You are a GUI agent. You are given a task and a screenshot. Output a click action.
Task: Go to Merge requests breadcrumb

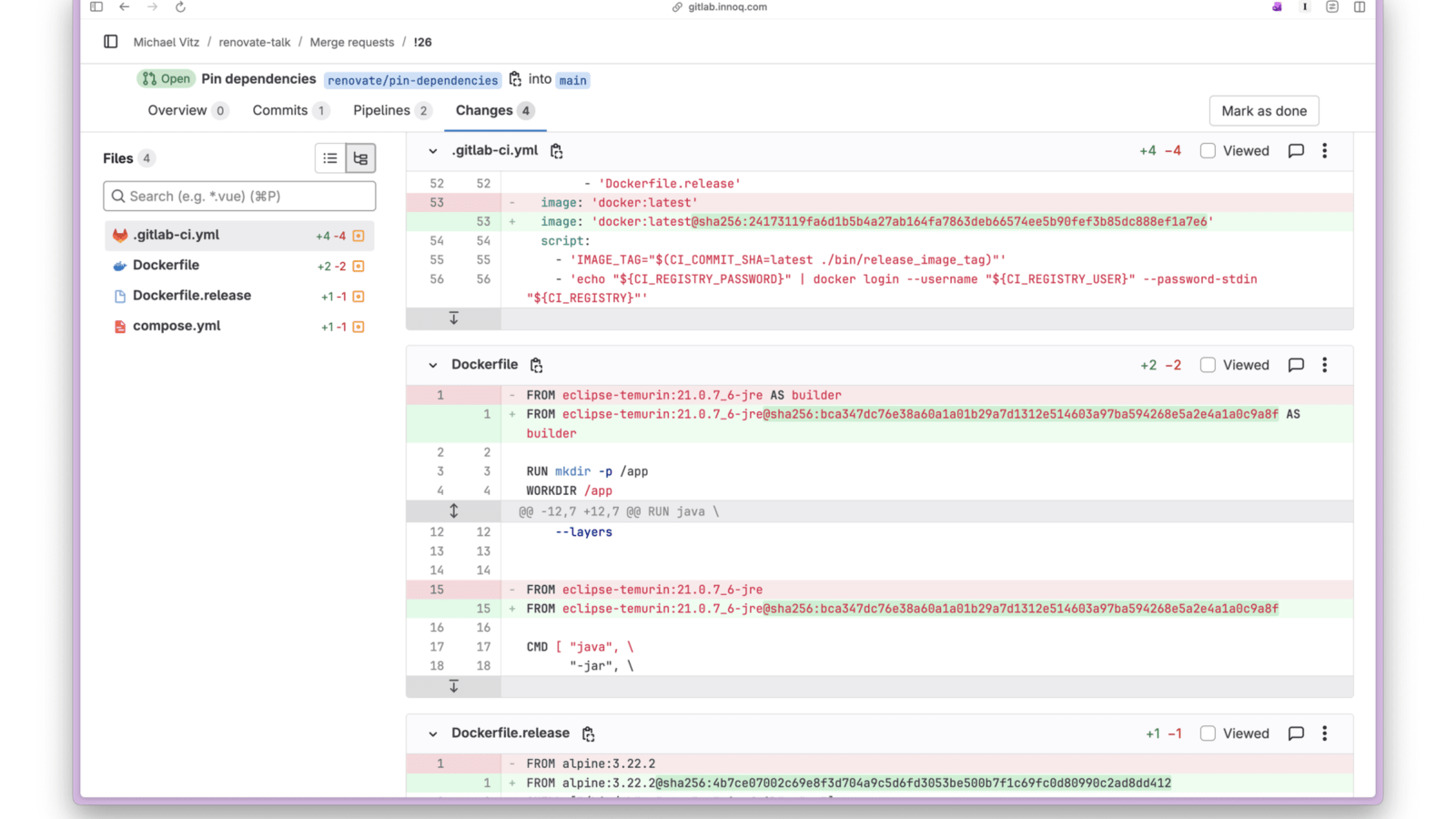(x=352, y=42)
